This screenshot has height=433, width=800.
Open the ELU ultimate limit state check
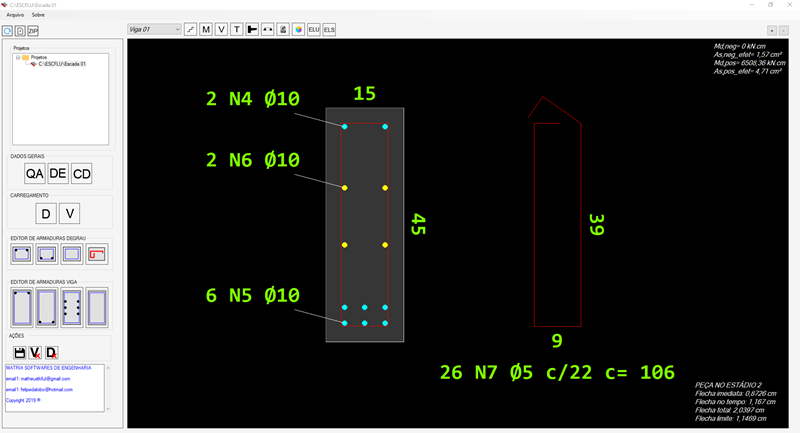click(314, 30)
